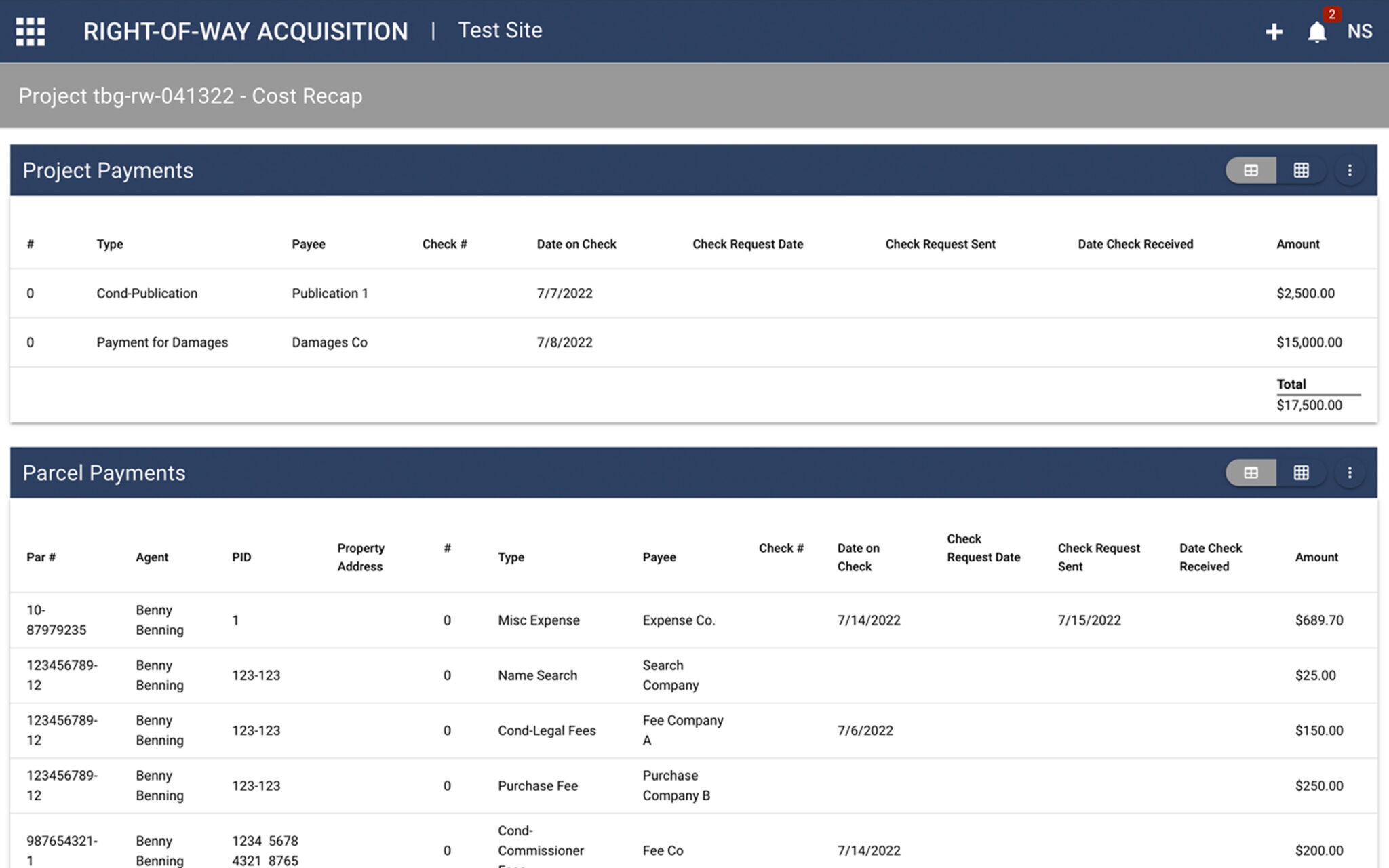Select the Payment for Damages row

tap(161, 342)
